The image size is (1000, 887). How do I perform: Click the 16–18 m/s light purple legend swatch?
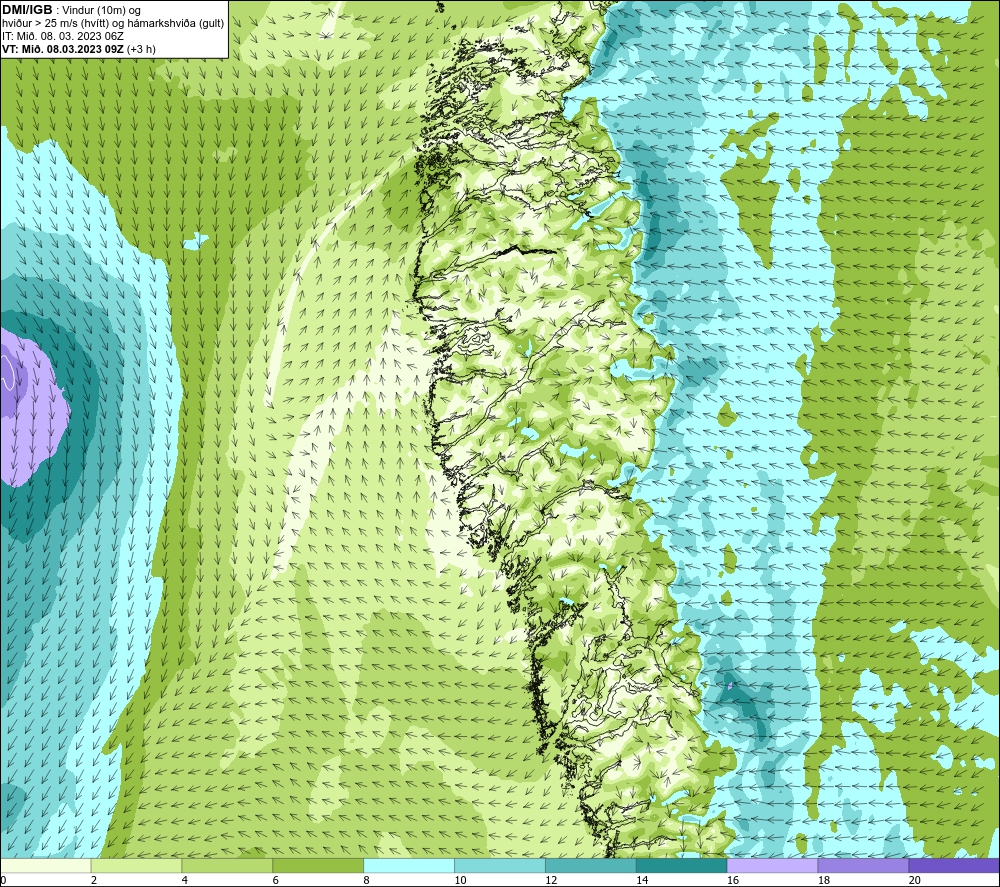pos(772,865)
